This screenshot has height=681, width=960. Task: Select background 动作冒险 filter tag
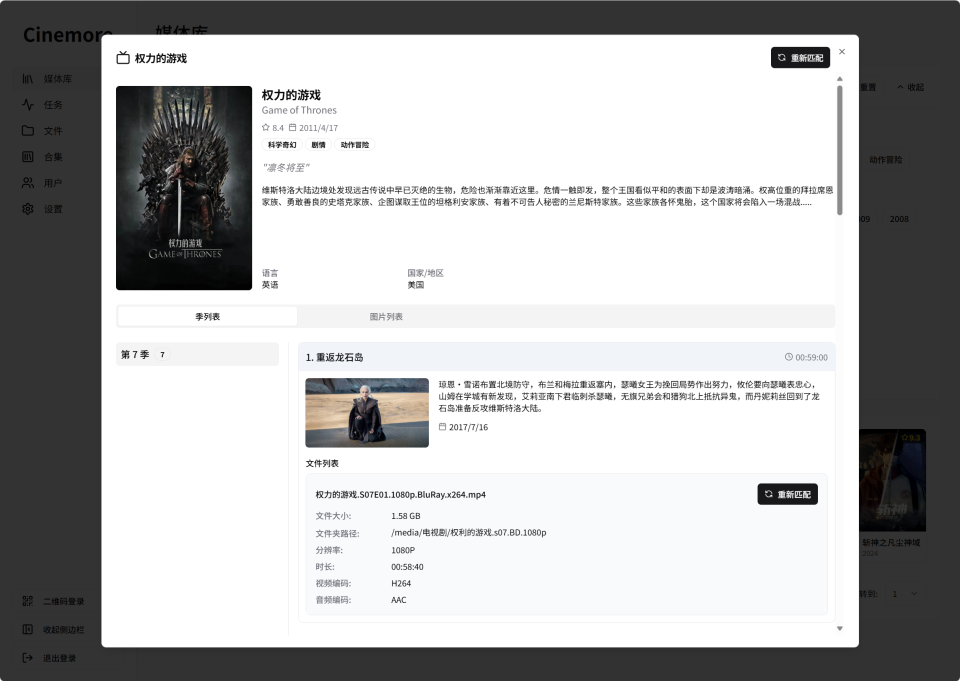coord(885,160)
